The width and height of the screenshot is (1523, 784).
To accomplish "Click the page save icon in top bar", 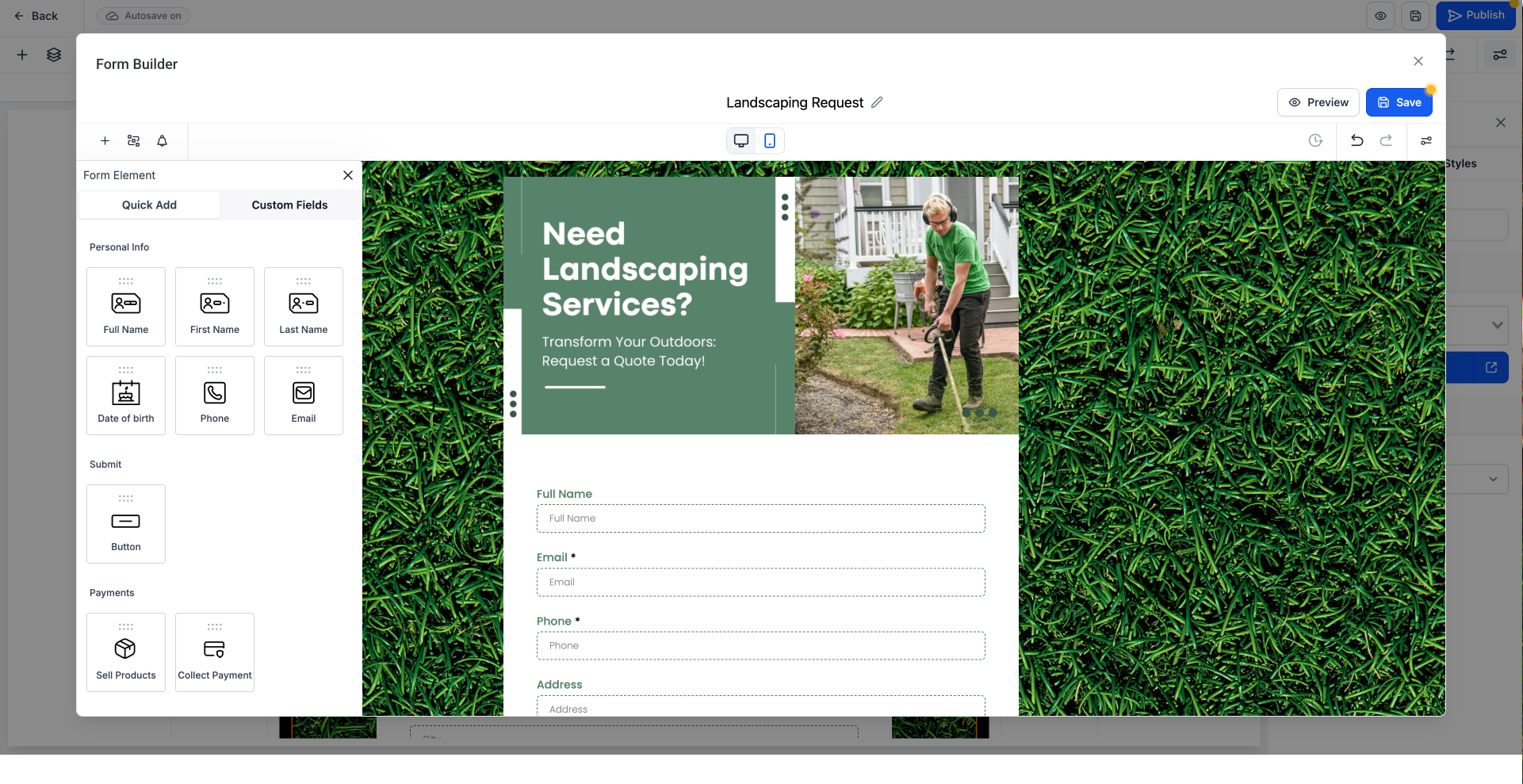I will (x=1415, y=16).
